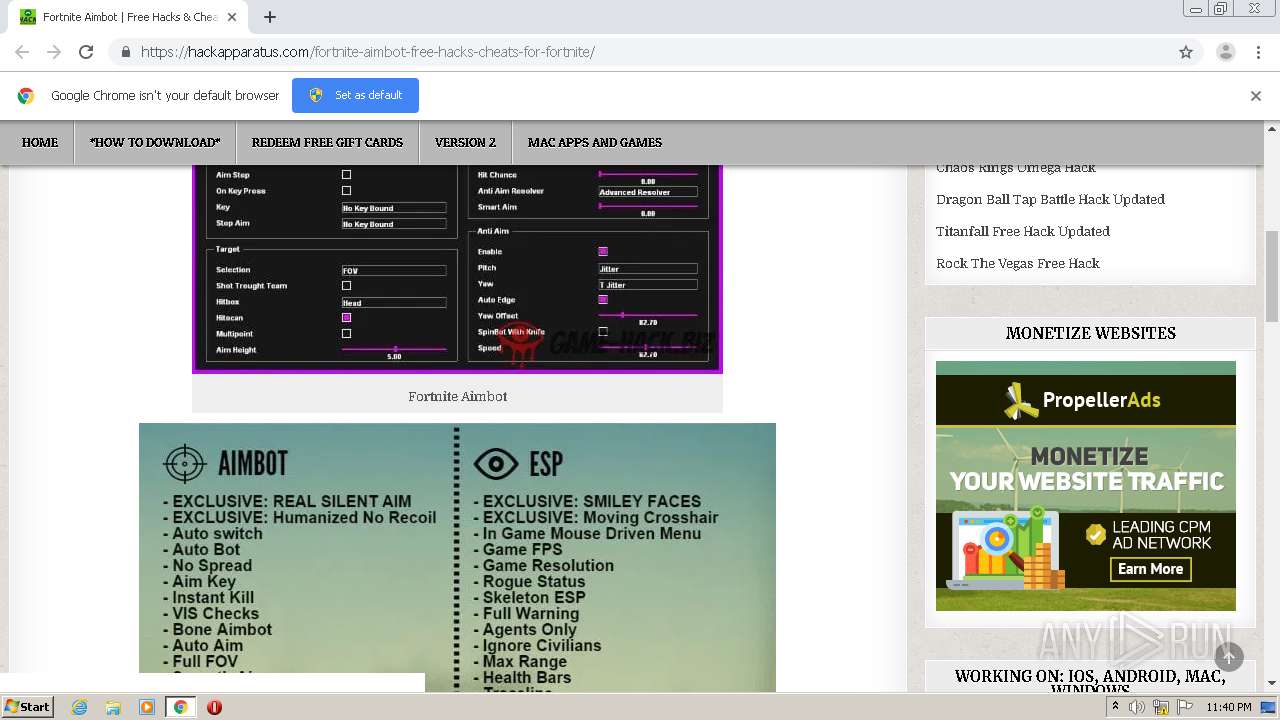Open Titanfall Free Hack Updated link
The width and height of the screenshot is (1280, 720).
pos(1023,231)
